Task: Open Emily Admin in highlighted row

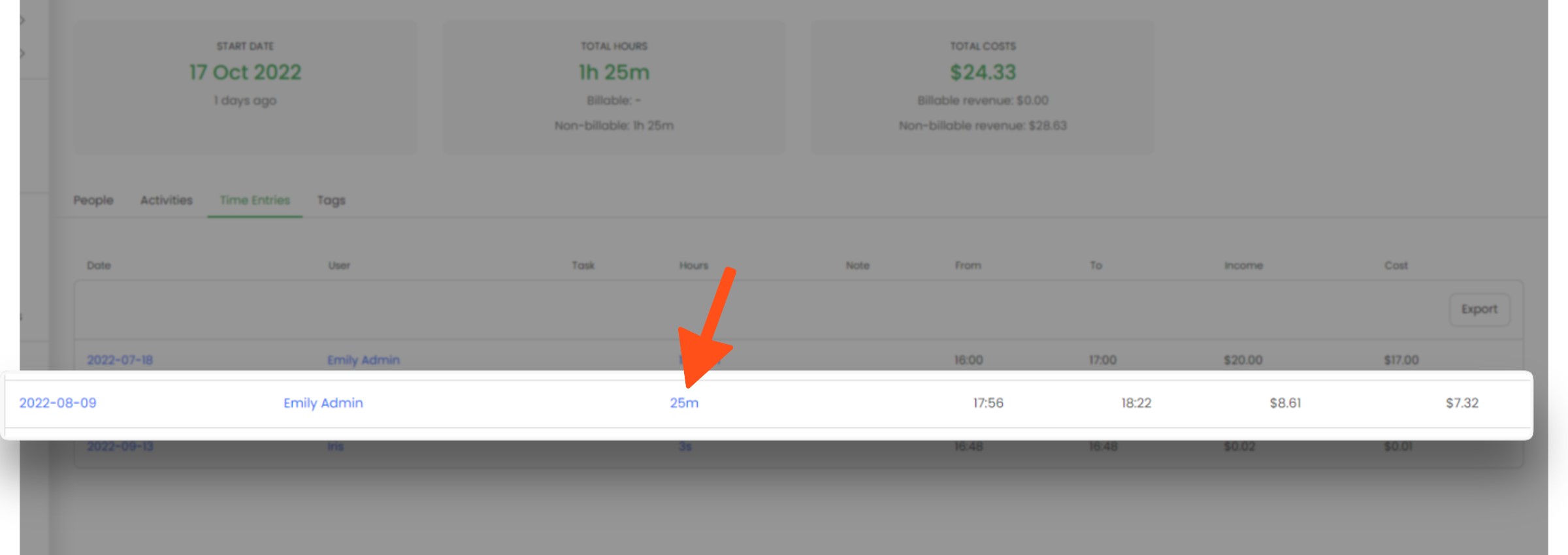Action: [x=323, y=403]
